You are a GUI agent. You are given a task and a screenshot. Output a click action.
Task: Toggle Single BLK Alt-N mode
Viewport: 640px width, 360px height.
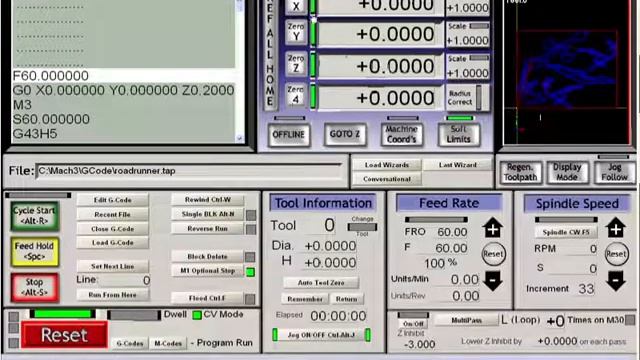(x=208, y=214)
